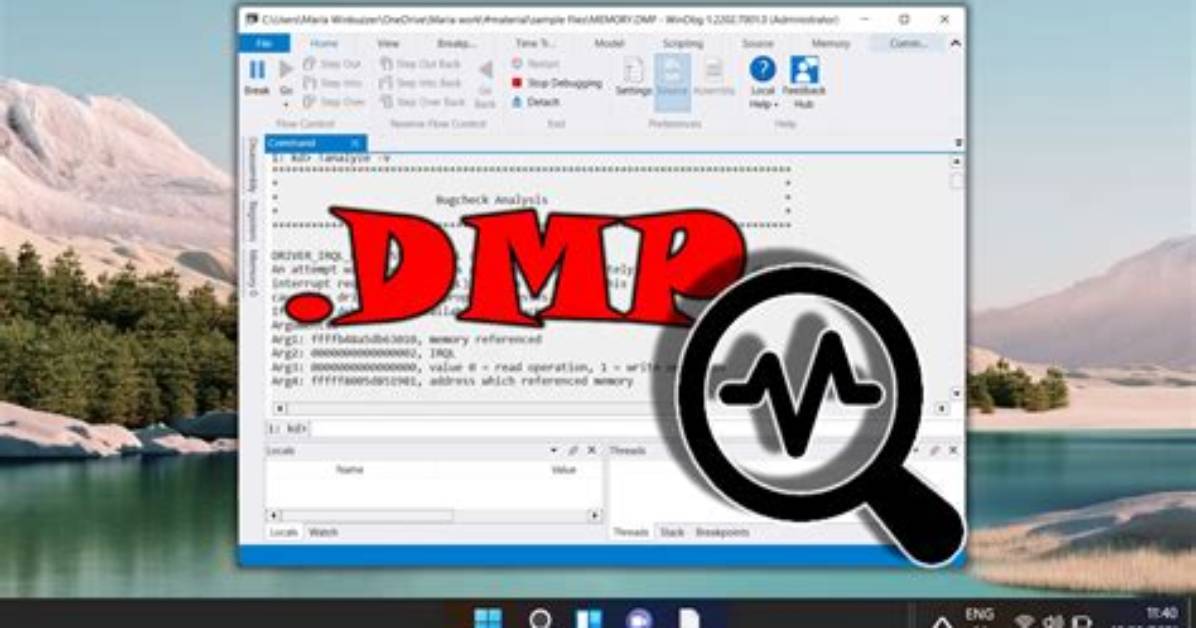Toggle the Assembly preference button
Image resolution: width=1196 pixels, height=628 pixels.
(713, 76)
